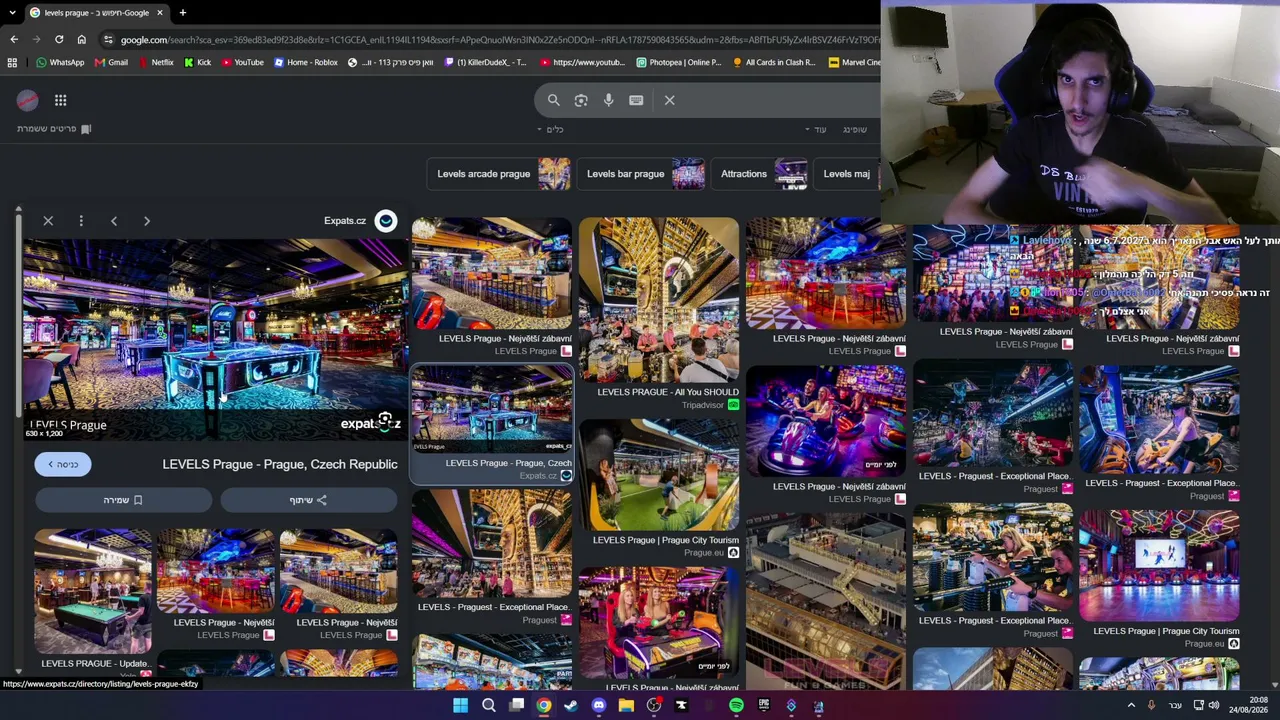Click the שמירה save button
1280x720 pixels.
click(x=123, y=500)
